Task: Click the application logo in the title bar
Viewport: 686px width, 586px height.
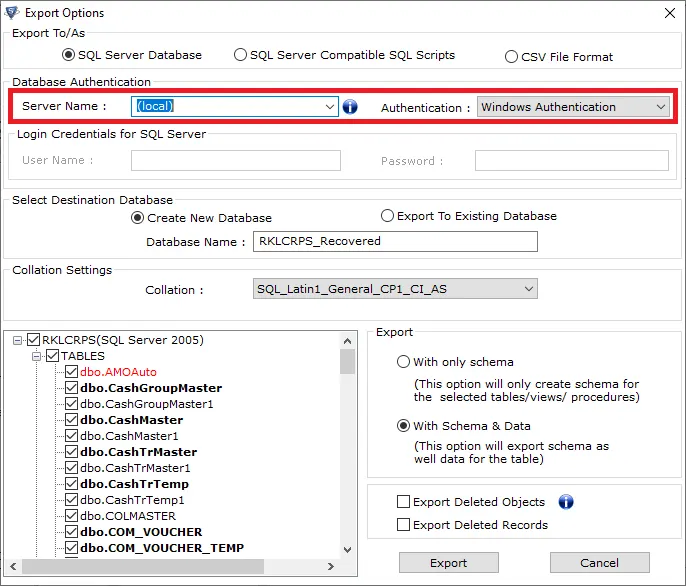Action: point(12,13)
